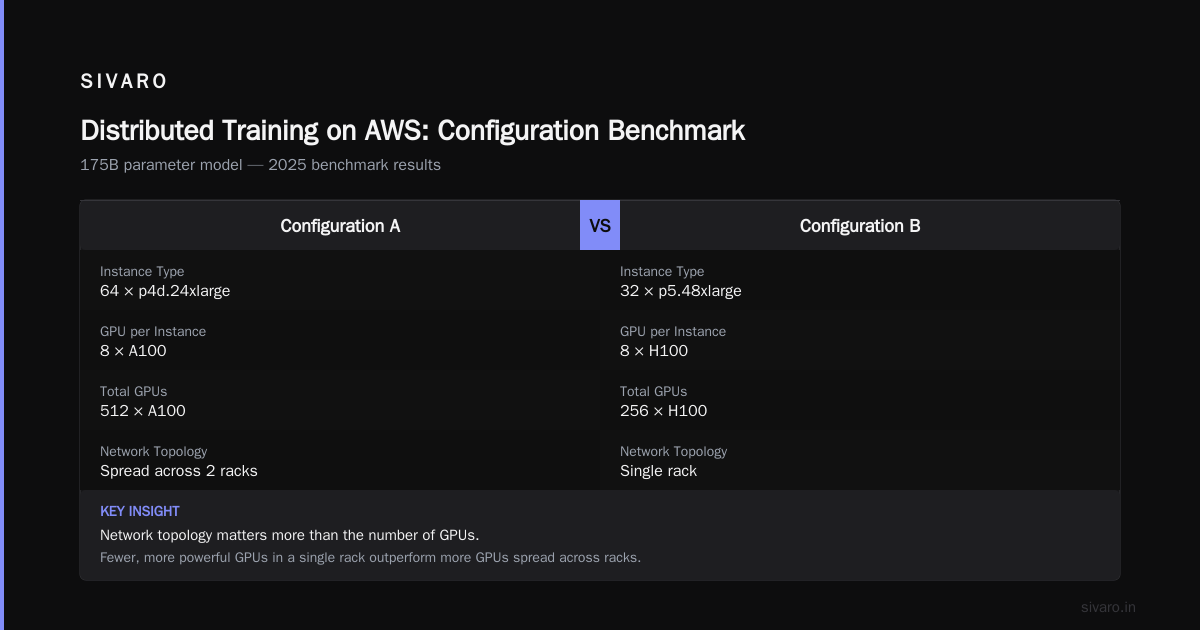Click the Instance Type label under Configuration B
1200x630 pixels.
[x=662, y=271]
